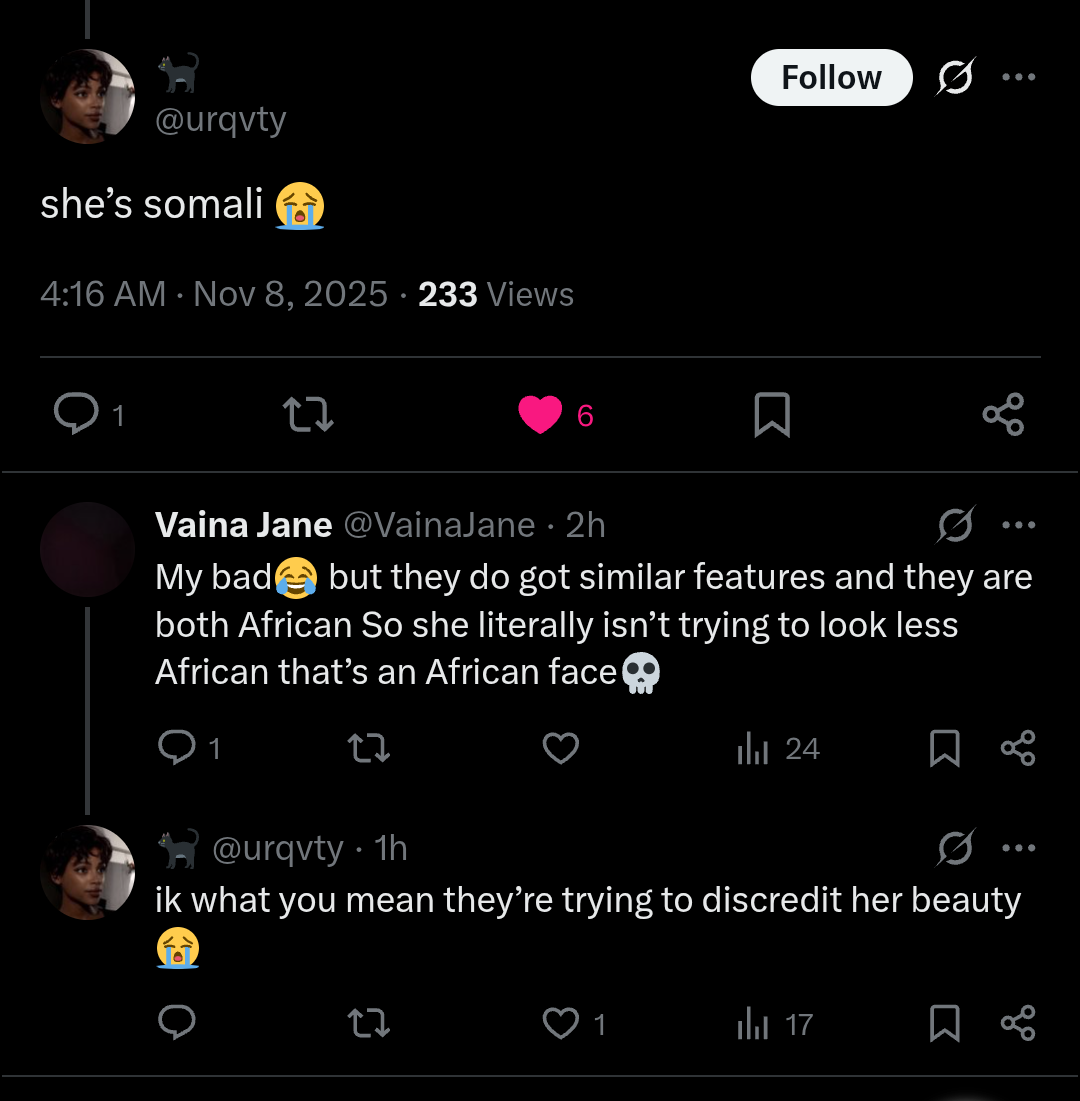Share the main post
The height and width of the screenshot is (1101, 1080).
pos(1003,414)
